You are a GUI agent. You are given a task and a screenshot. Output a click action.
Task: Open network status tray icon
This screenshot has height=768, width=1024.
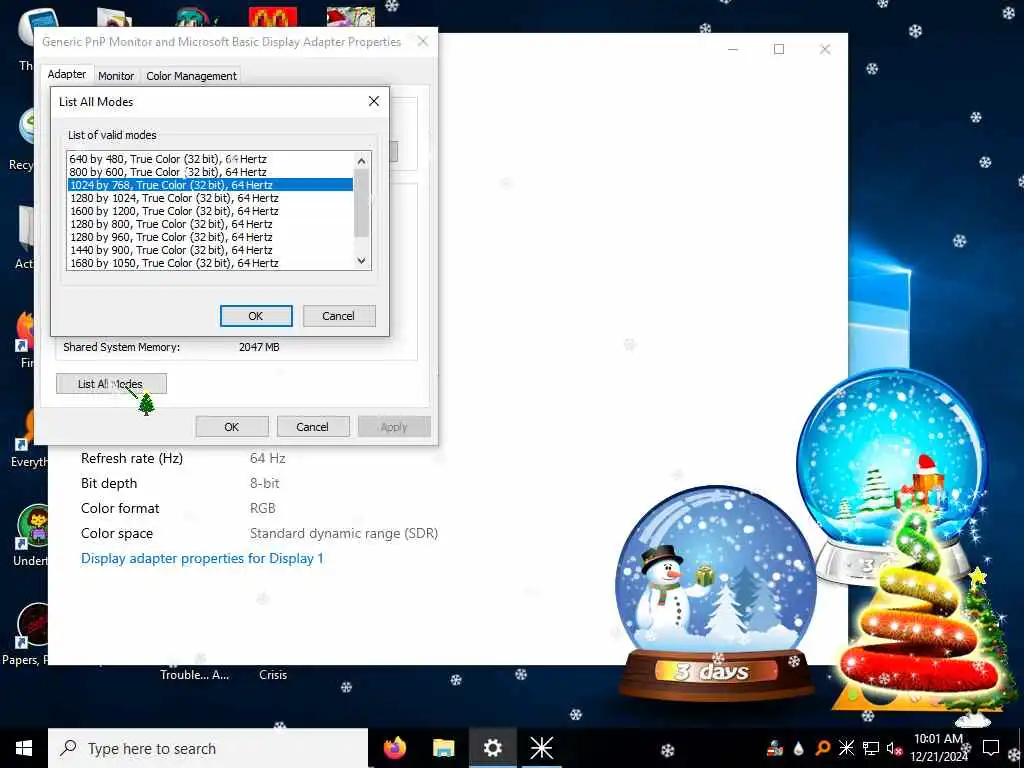(x=871, y=748)
